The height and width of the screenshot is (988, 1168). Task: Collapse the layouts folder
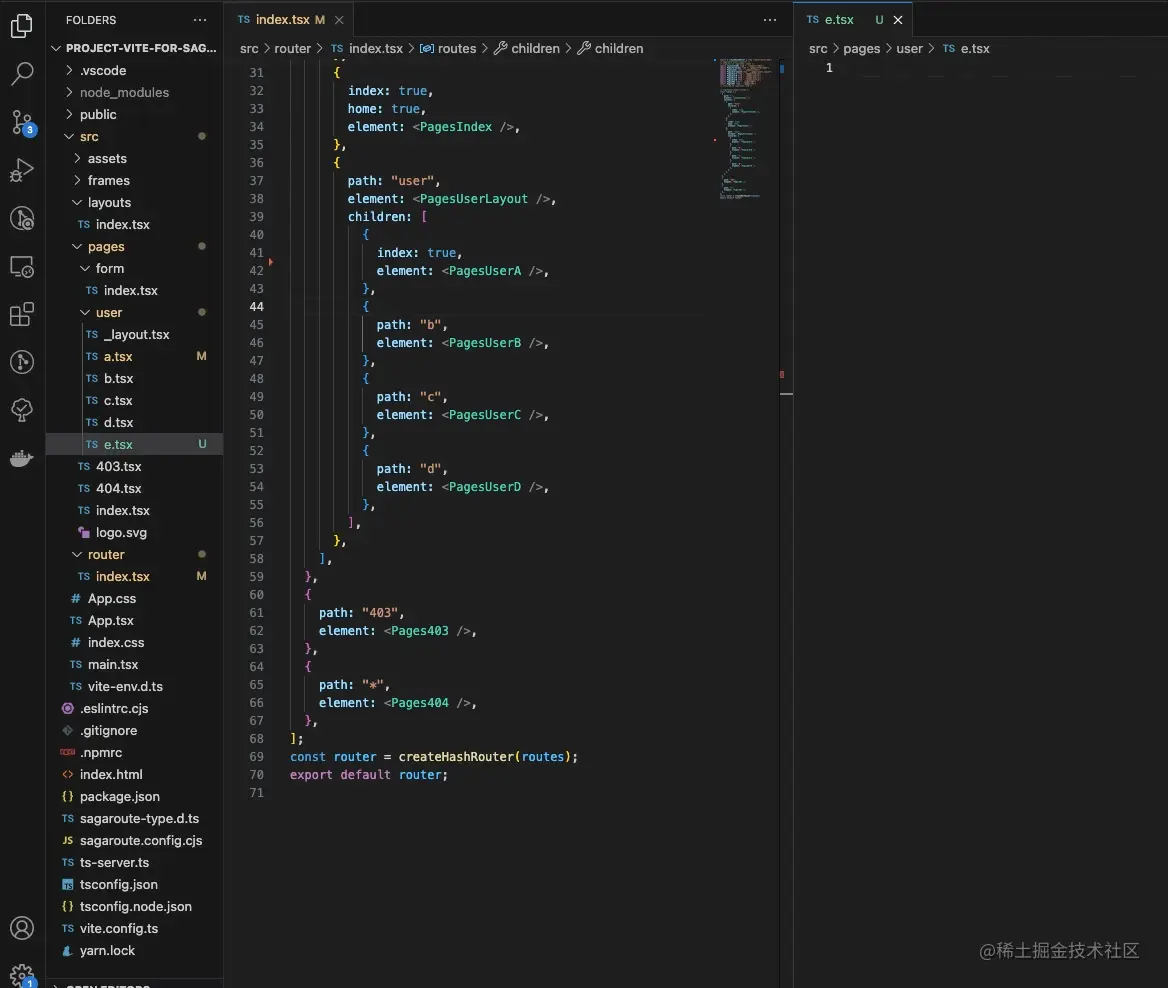click(136, 202)
